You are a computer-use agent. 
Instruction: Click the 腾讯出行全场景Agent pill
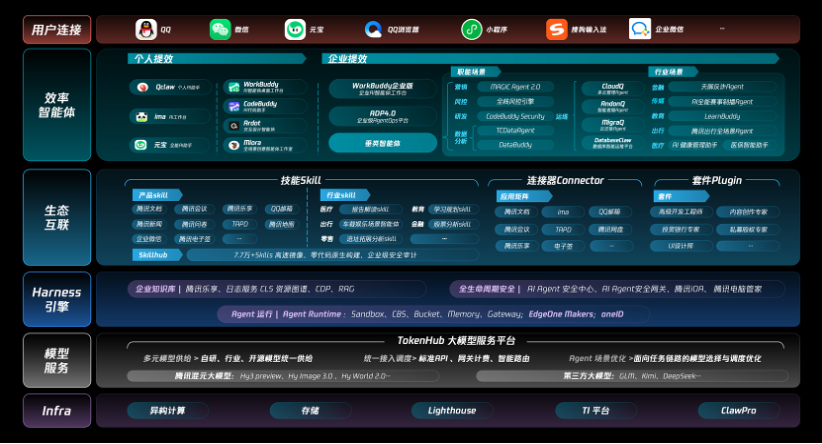722,131
